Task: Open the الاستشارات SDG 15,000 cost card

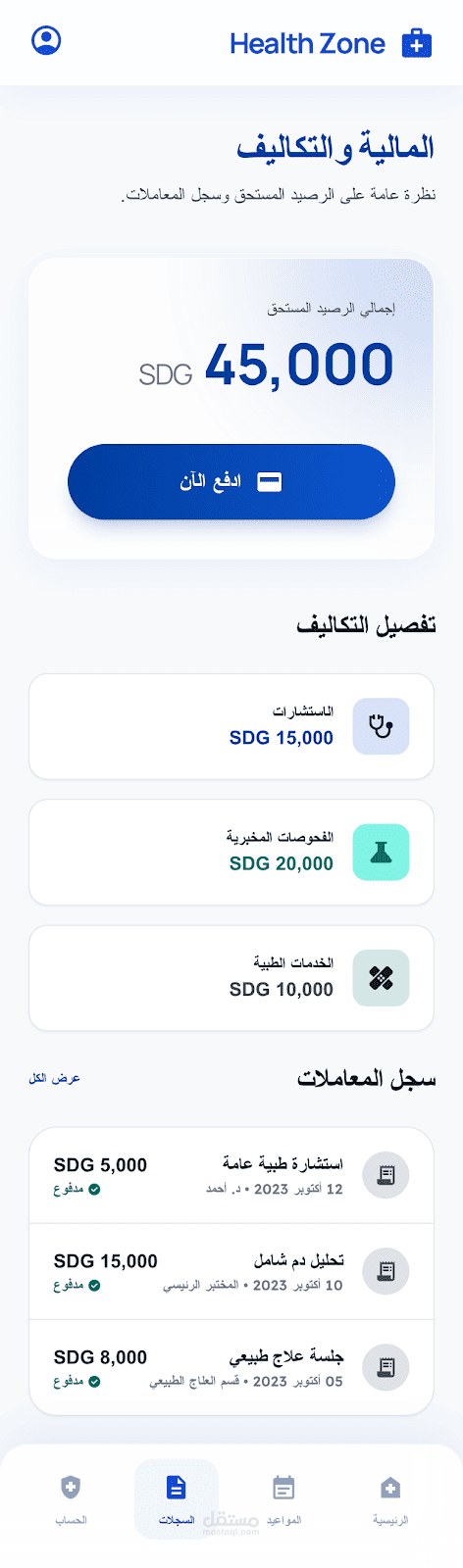Action: click(x=231, y=726)
